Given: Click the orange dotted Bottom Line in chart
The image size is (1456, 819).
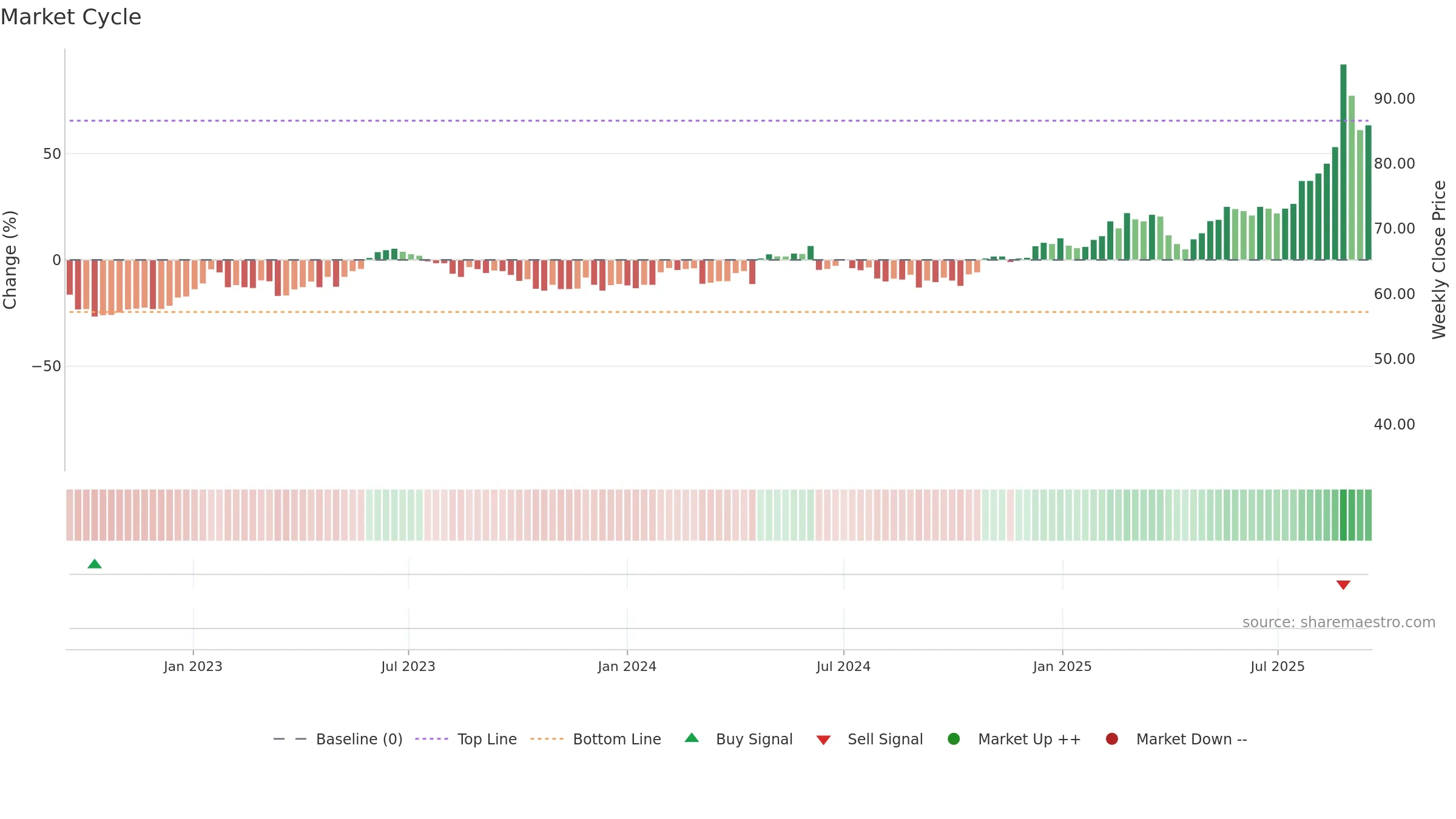Looking at the screenshot, I should point(719,312).
